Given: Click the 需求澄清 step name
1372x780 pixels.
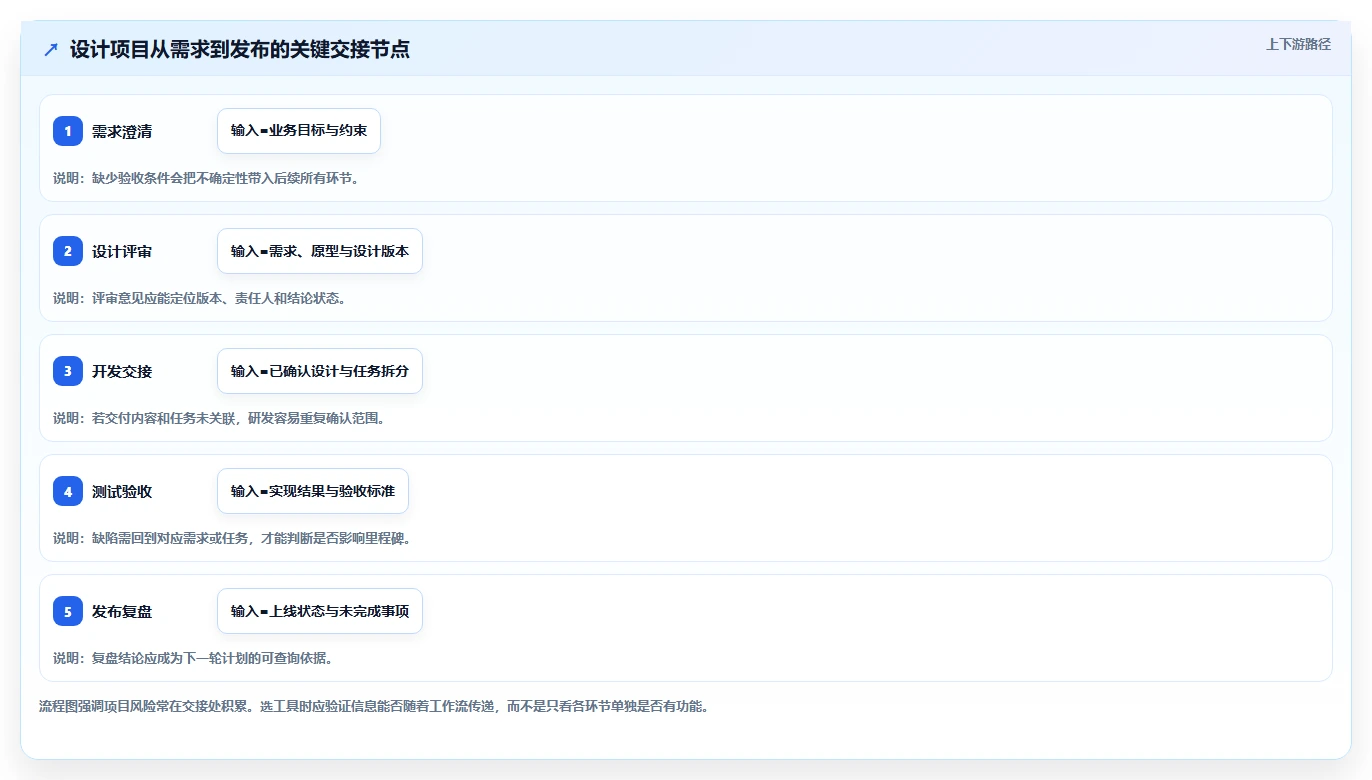Looking at the screenshot, I should 122,132.
